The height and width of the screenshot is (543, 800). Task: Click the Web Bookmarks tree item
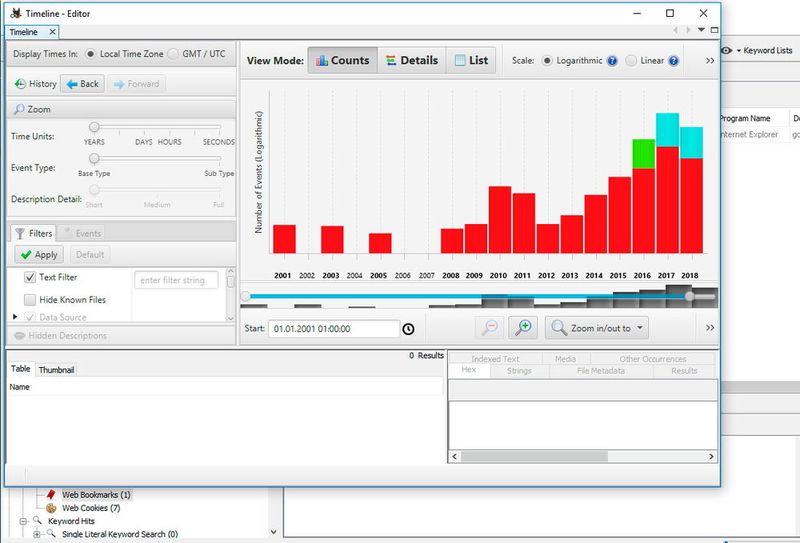tap(96, 494)
